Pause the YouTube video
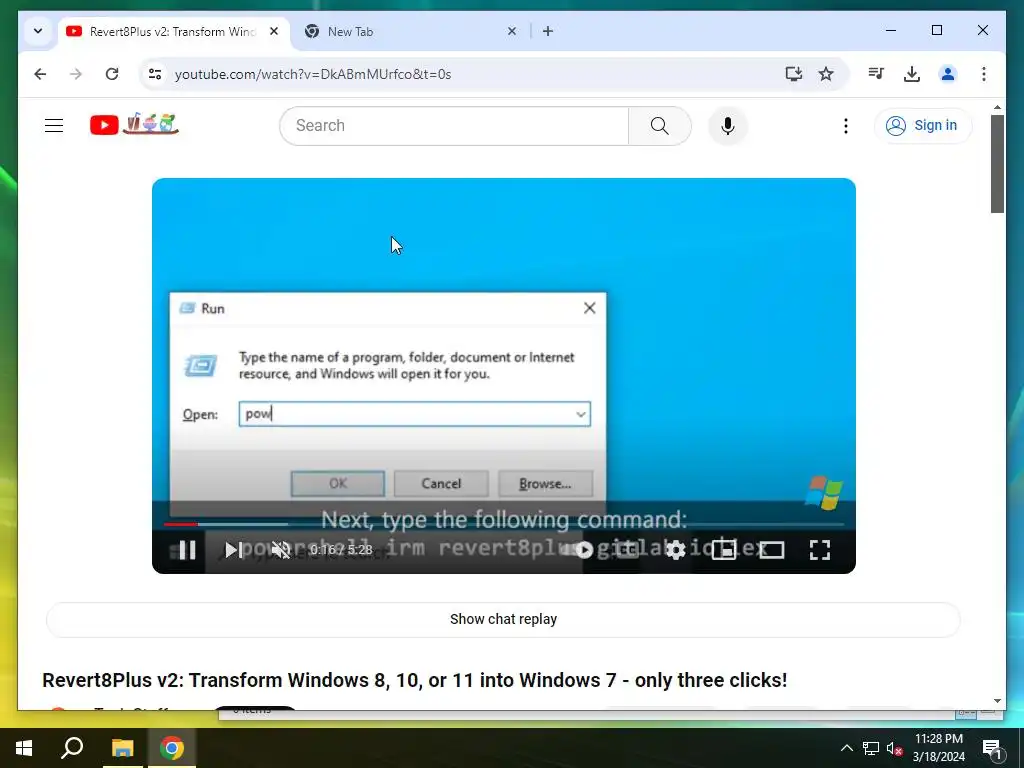The height and width of the screenshot is (768, 1024). [187, 550]
